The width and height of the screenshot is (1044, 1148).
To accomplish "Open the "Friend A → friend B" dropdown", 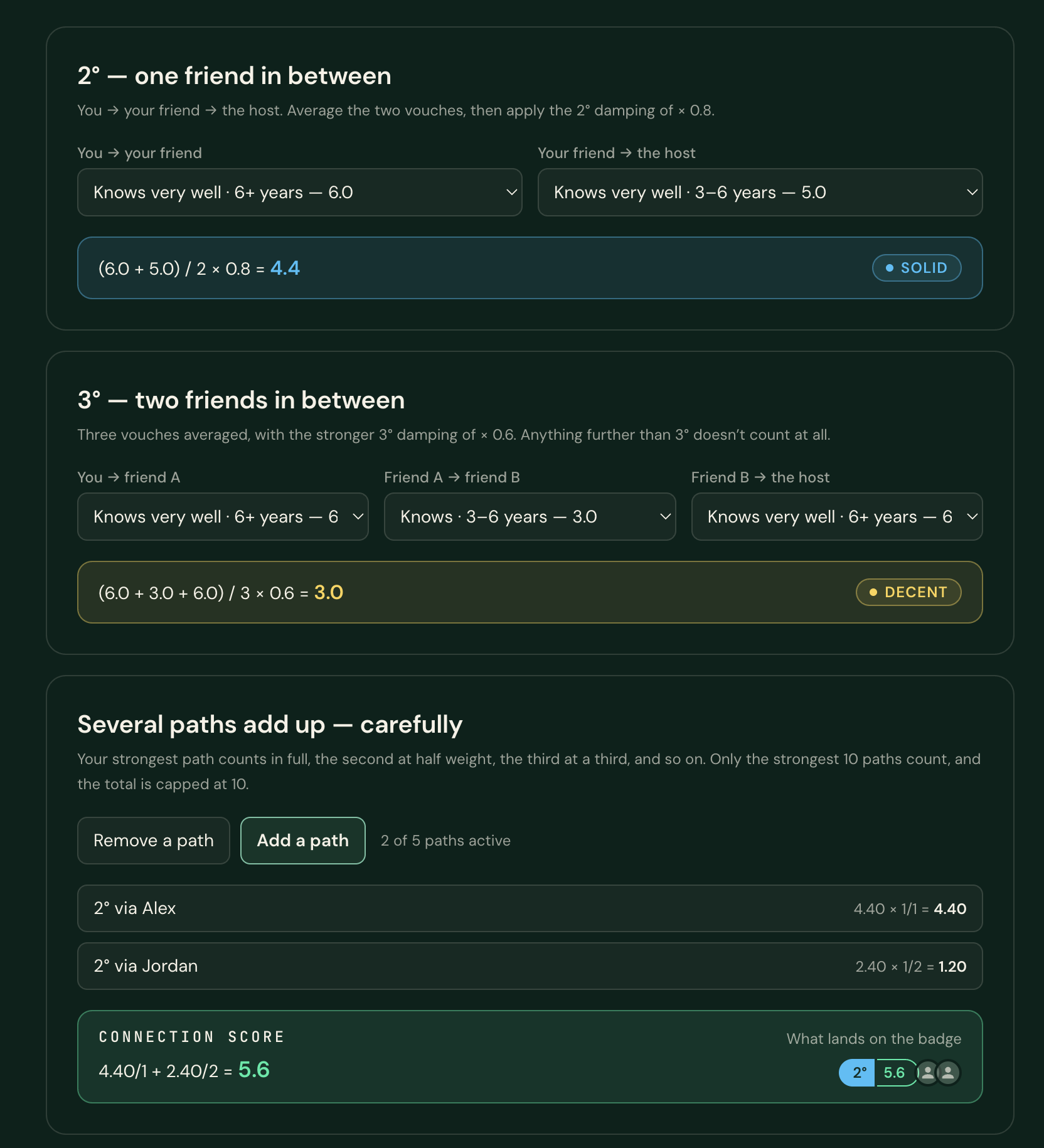I will point(530,516).
